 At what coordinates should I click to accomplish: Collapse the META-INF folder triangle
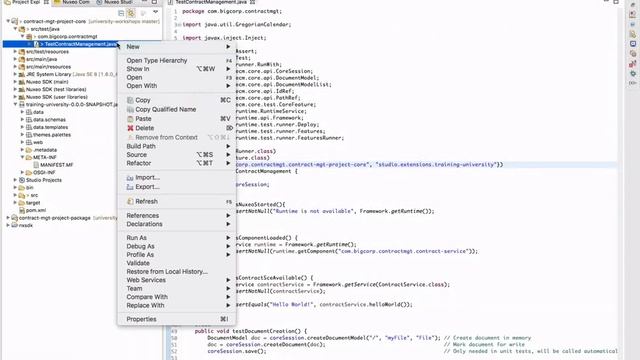(x=22, y=157)
